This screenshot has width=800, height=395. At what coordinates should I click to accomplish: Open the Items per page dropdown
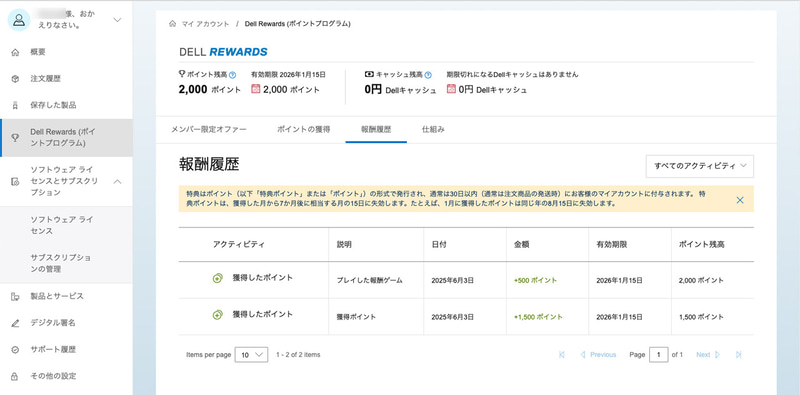[x=251, y=355]
